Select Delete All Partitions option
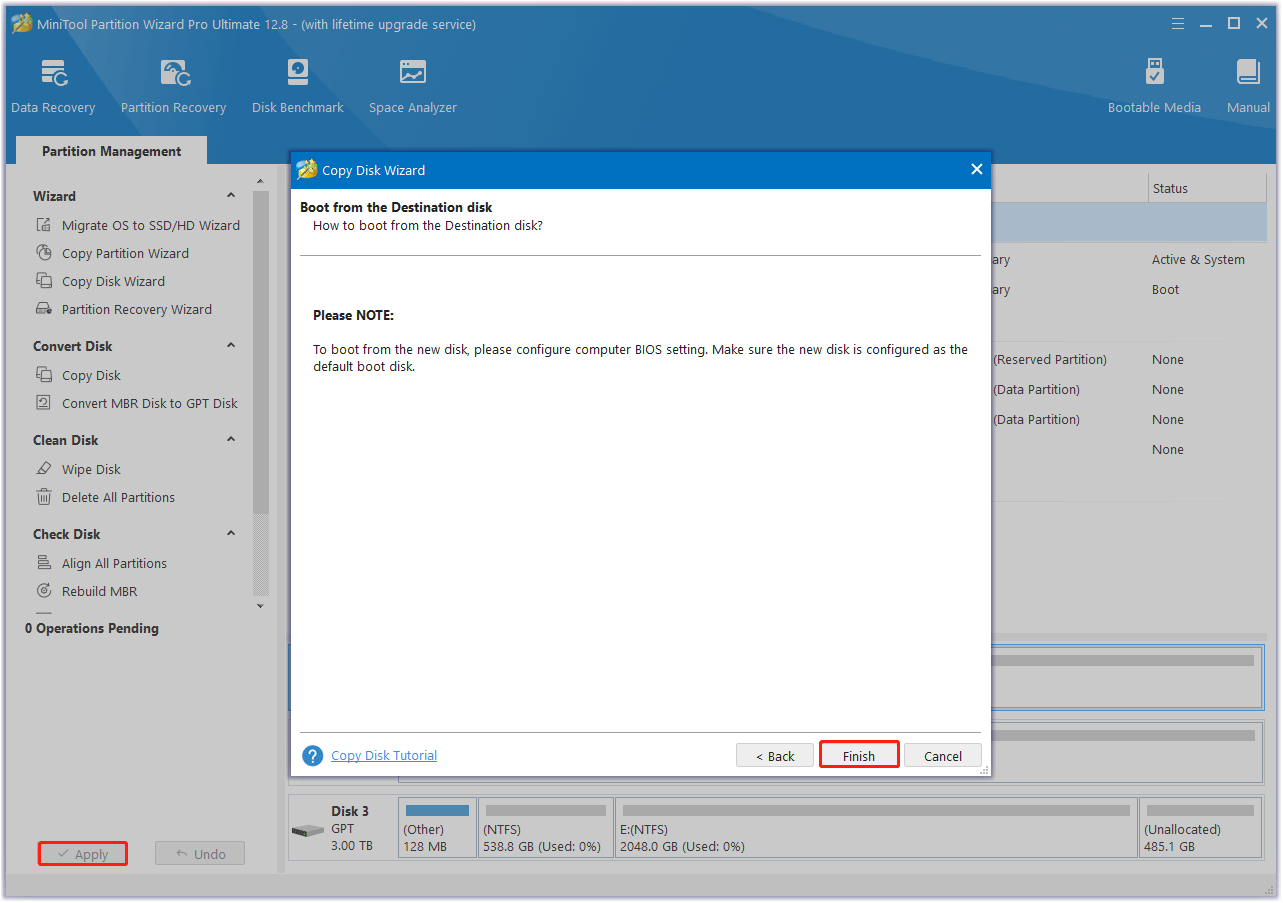This screenshot has height=903, width=1283. tap(118, 497)
